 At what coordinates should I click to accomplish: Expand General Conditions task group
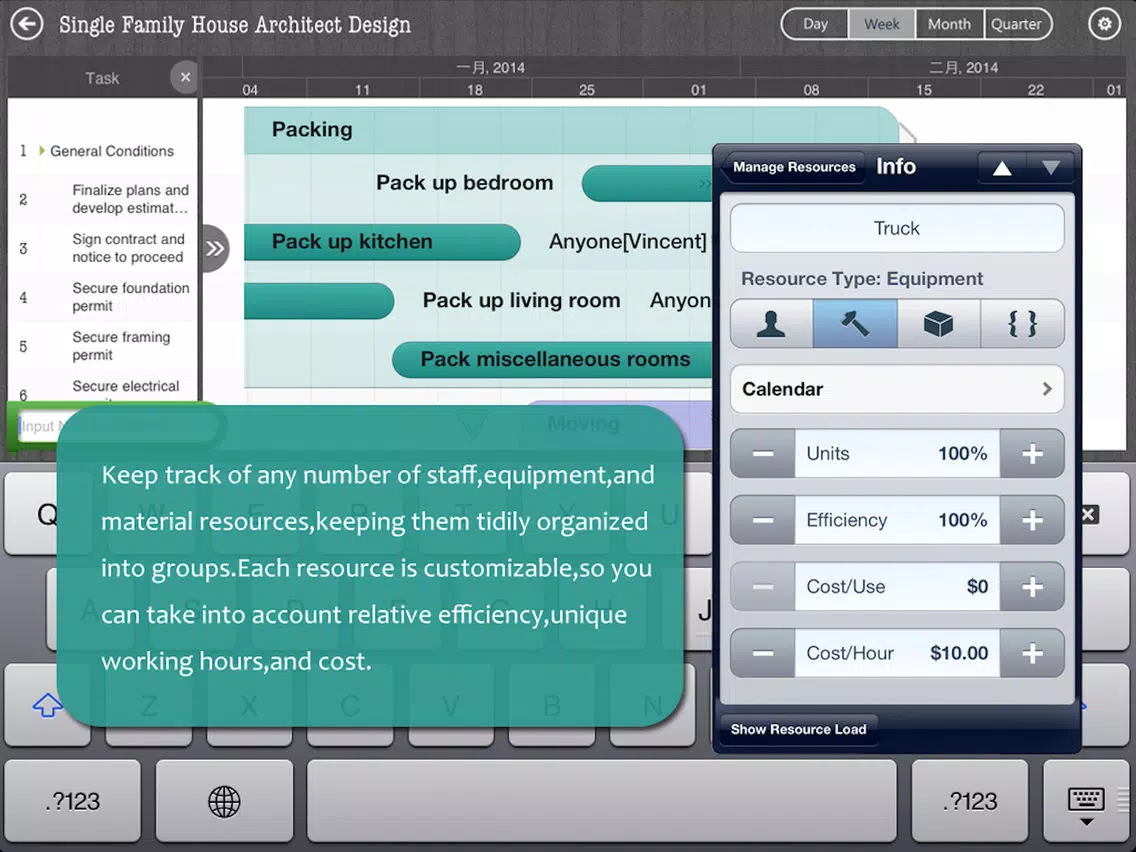point(42,151)
